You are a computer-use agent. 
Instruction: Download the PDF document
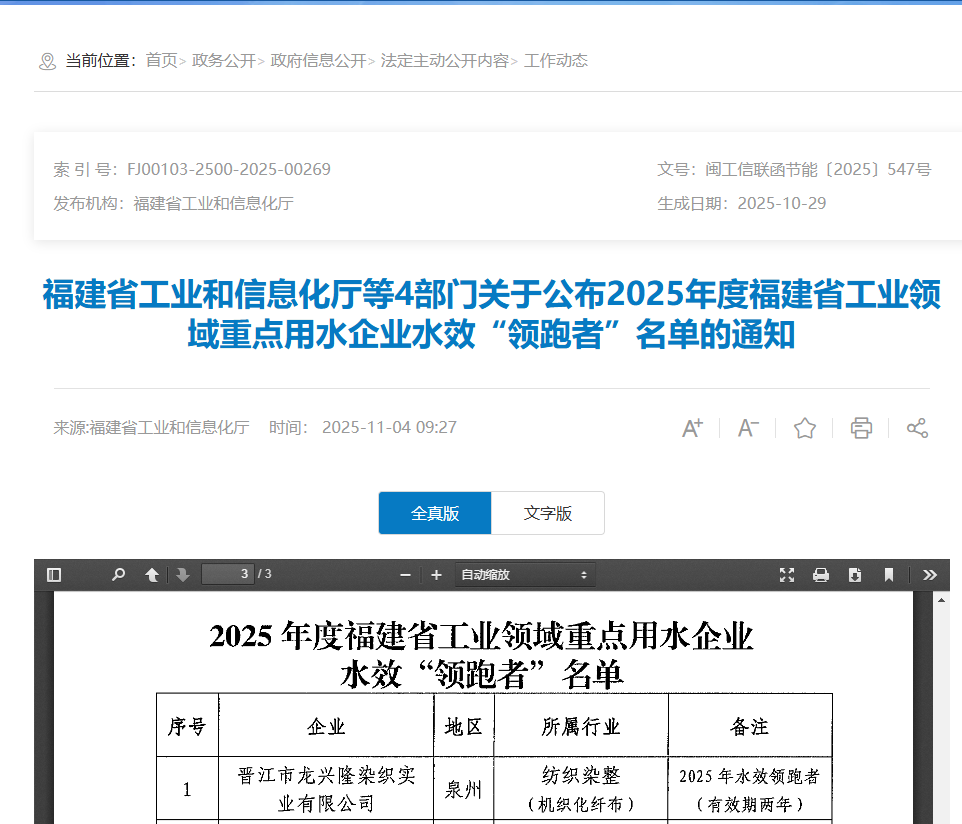[x=855, y=575]
